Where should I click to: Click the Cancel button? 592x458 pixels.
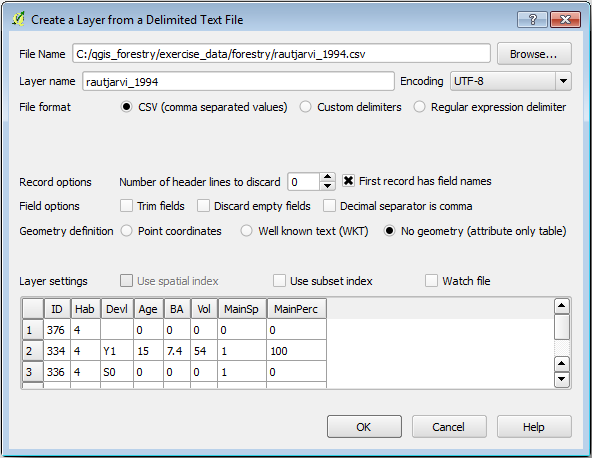(449, 427)
